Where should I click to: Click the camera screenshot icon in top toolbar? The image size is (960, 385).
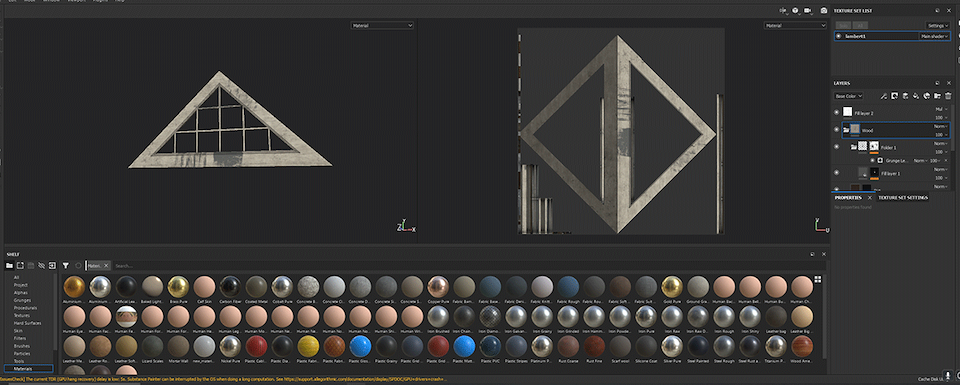pos(824,10)
